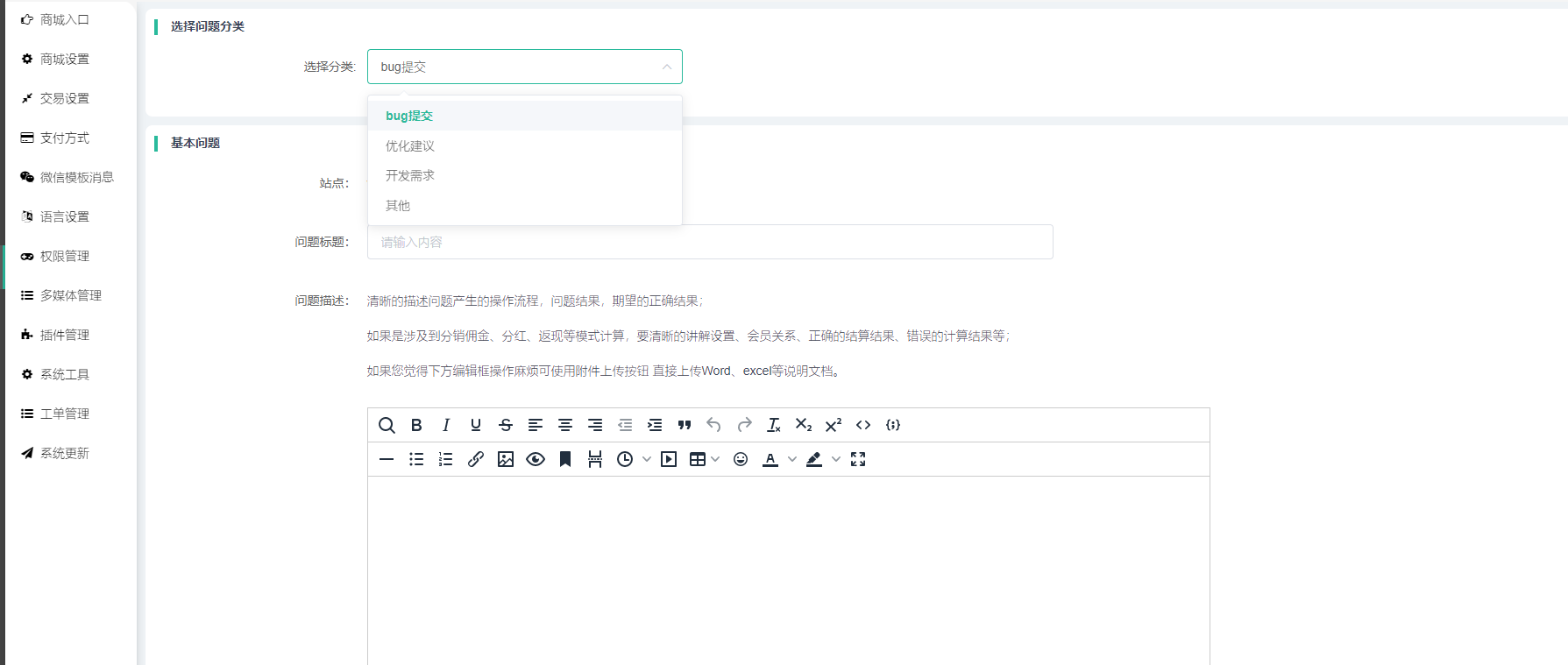Choose 优化建议 from the category list
Screen dimensions: 1568x665
tap(410, 146)
